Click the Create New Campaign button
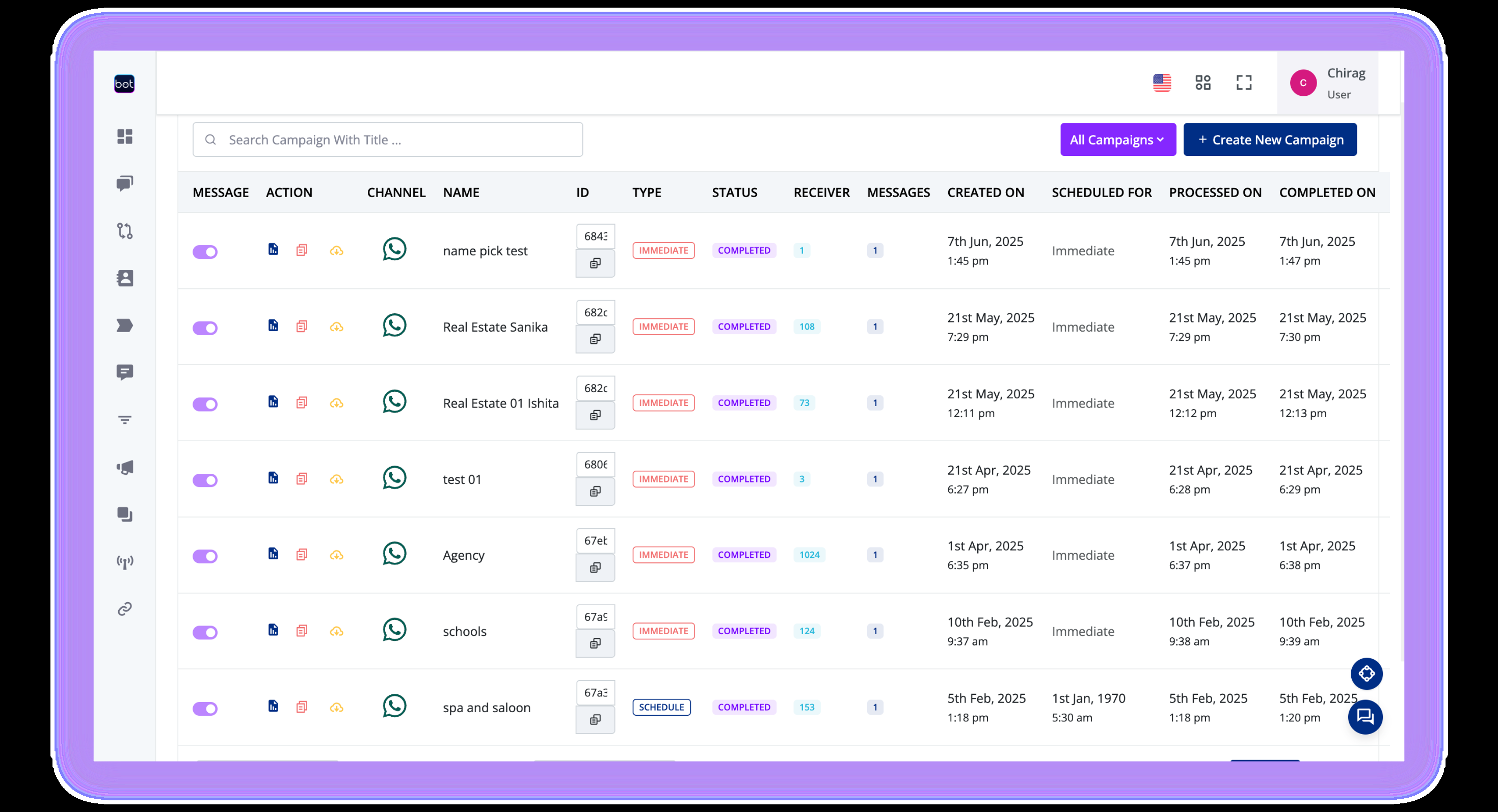 point(1269,140)
